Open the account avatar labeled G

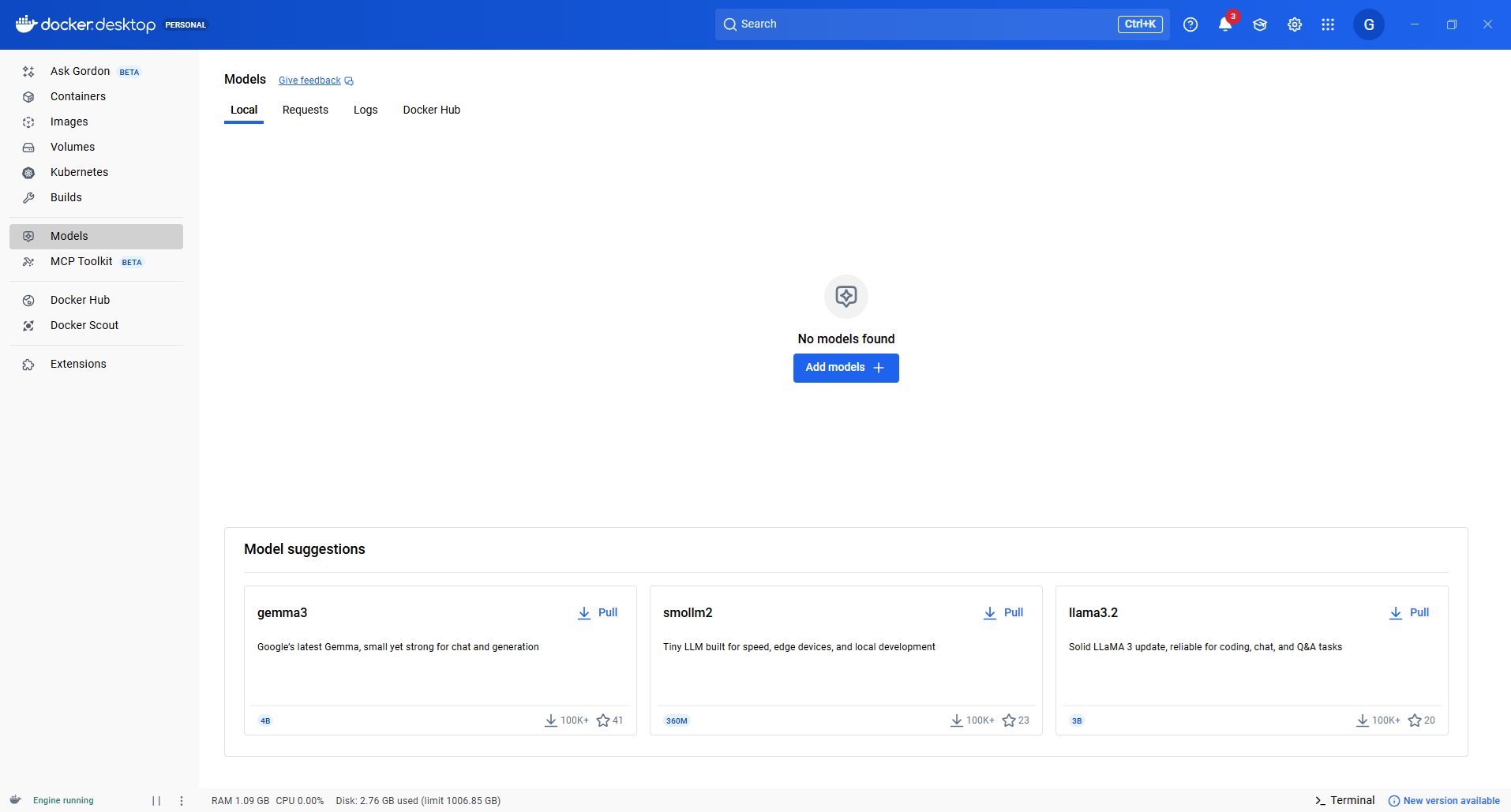click(1369, 24)
